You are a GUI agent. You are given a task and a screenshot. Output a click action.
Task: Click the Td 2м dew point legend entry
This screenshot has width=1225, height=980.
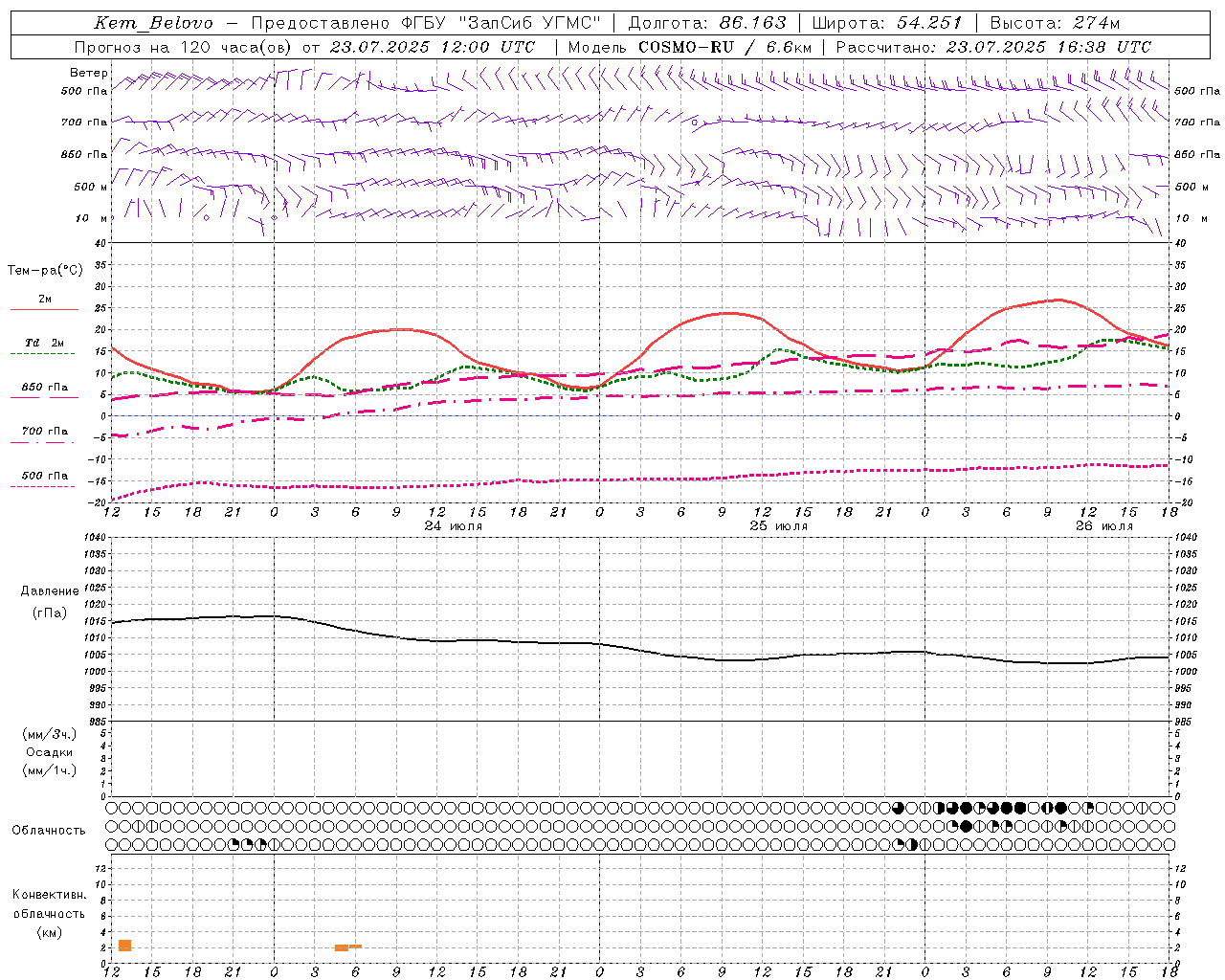pos(44,343)
